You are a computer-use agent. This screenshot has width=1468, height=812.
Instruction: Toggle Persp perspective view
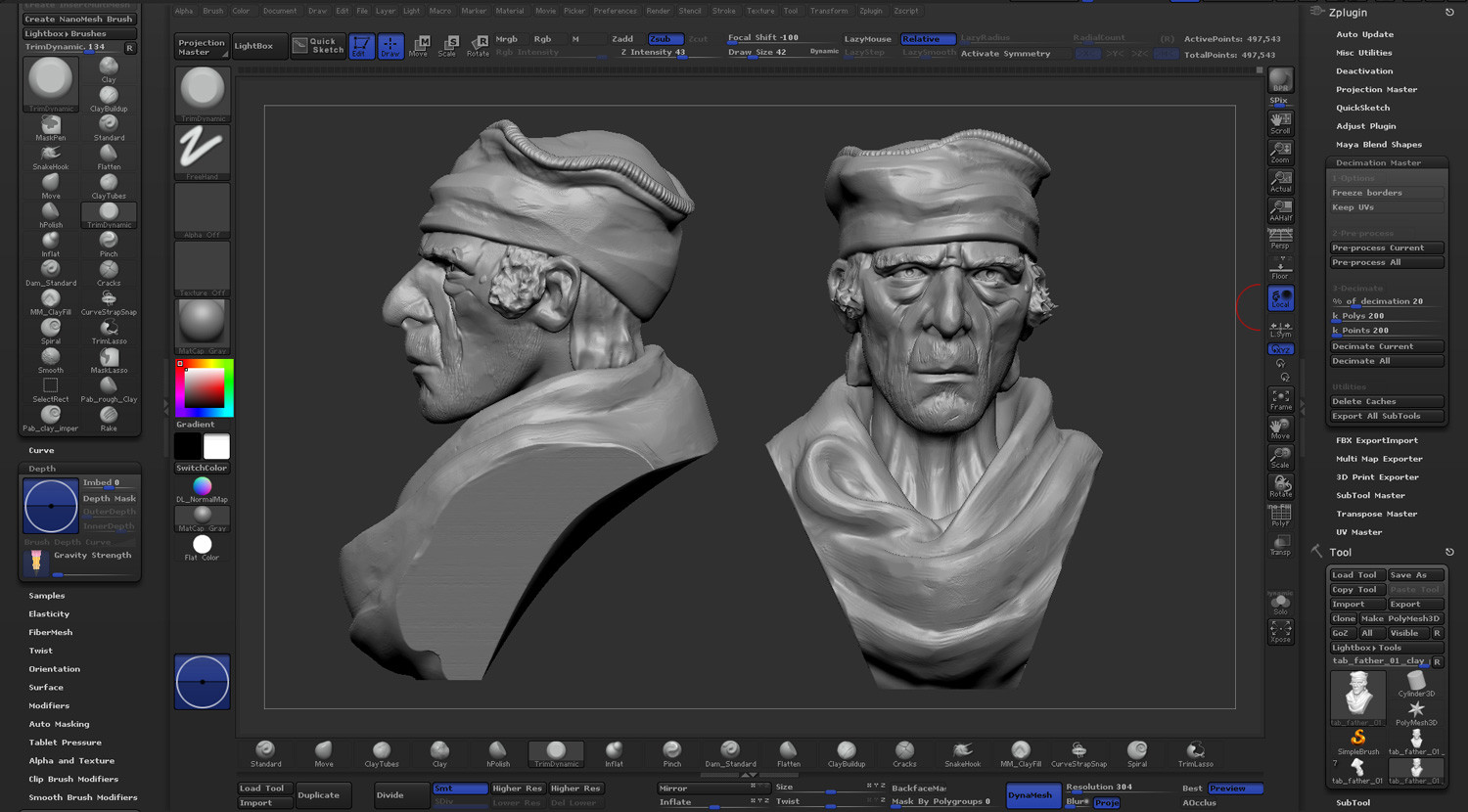(x=1280, y=238)
